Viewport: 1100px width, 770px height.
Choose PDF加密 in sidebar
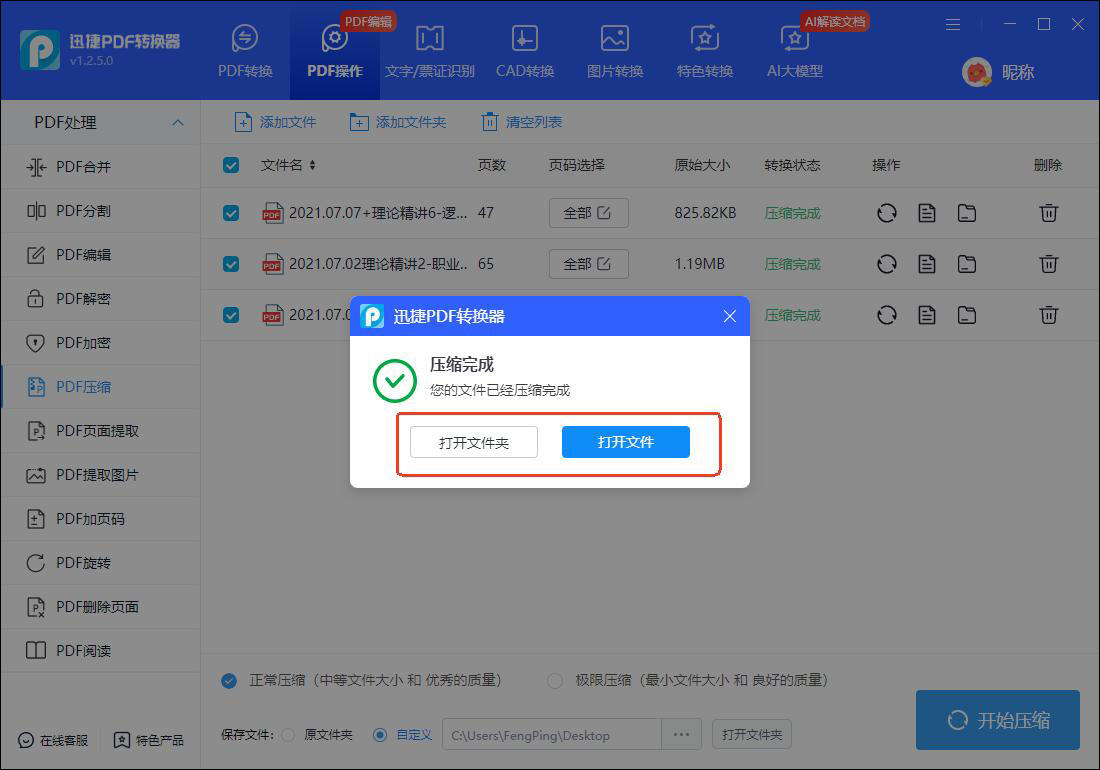point(100,343)
